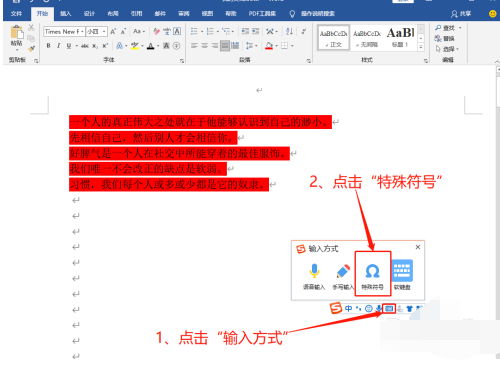Center align the text
Screen dimensions: 500x366
click(x=205, y=46)
